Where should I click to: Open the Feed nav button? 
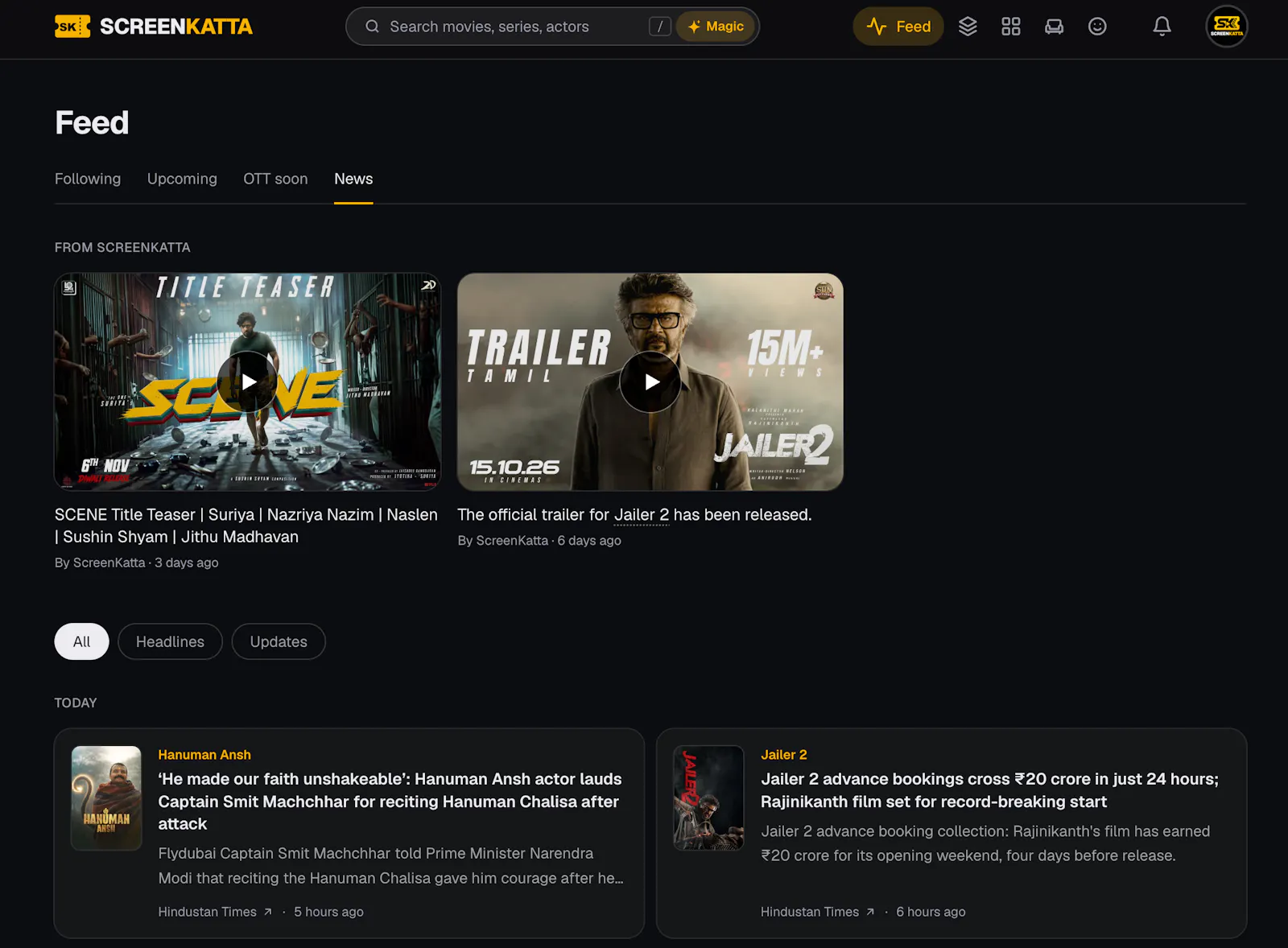tap(898, 27)
